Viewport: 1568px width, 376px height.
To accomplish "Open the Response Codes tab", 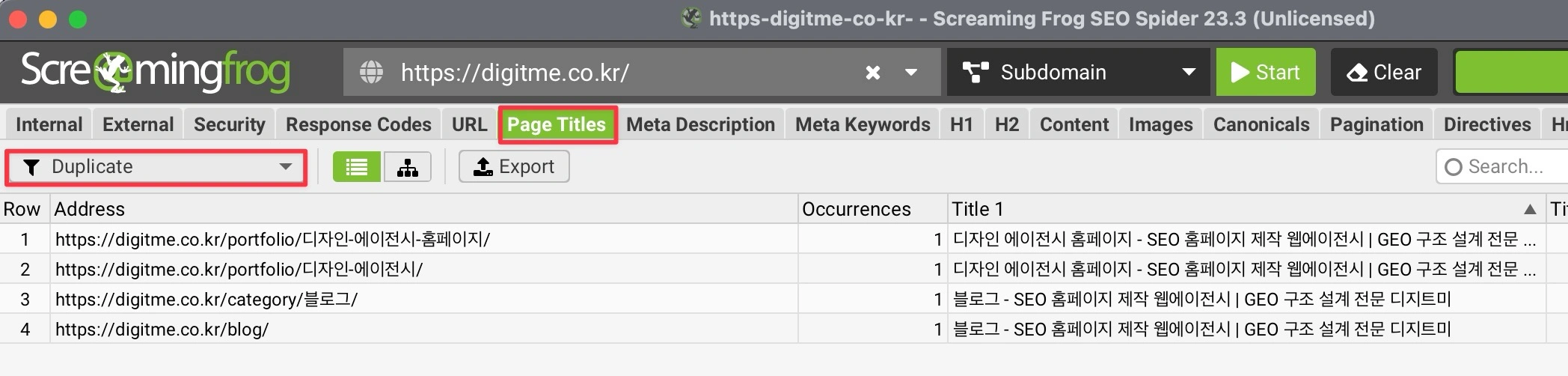I will coord(358,124).
